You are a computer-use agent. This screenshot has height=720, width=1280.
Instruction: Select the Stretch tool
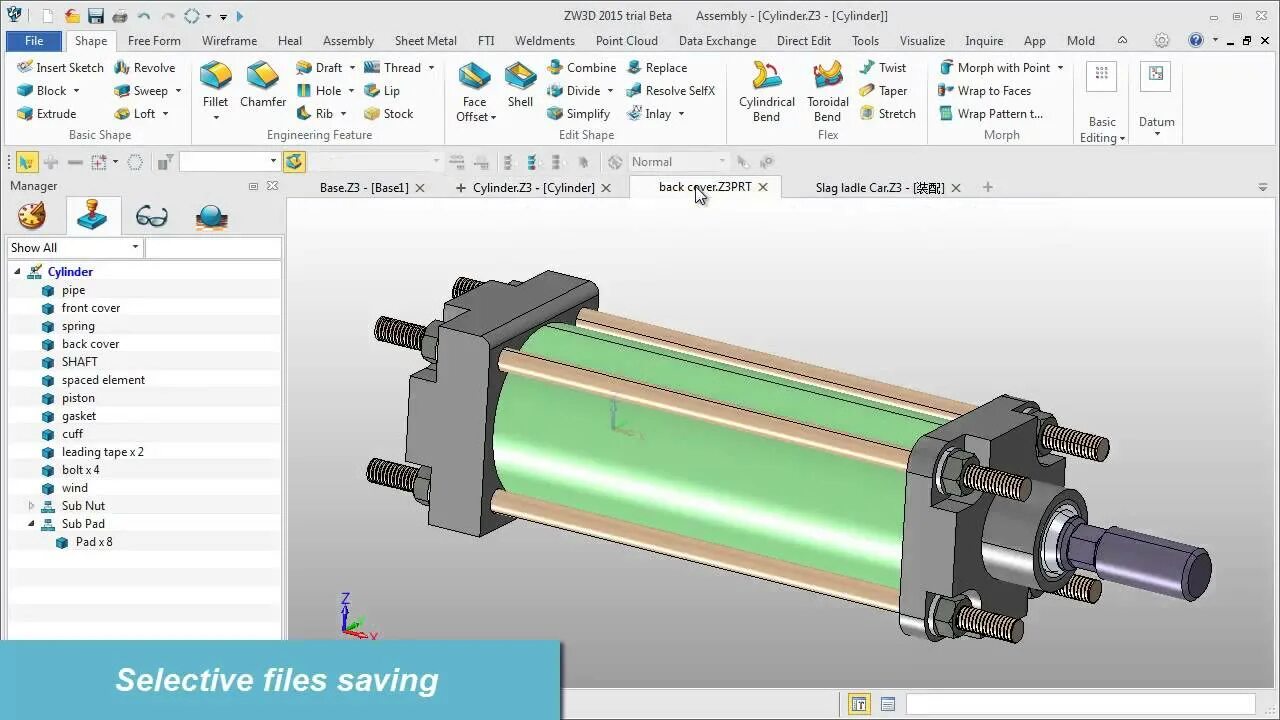887,114
